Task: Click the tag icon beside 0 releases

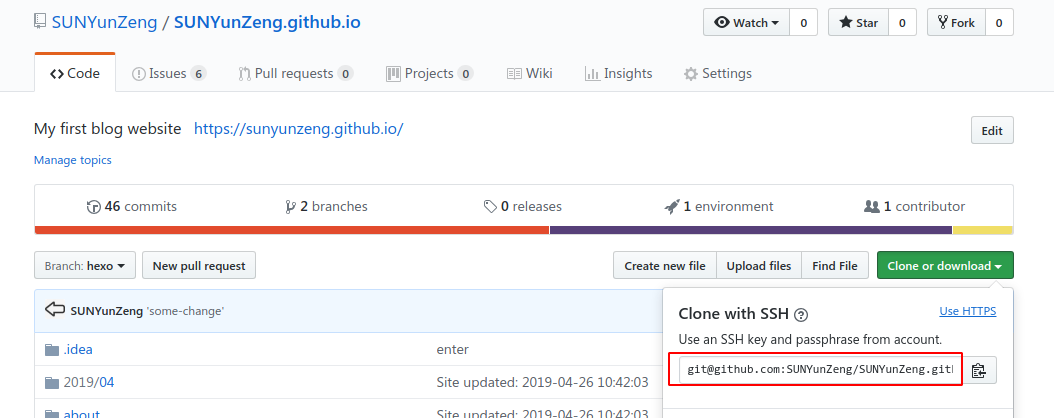Action: [490, 207]
